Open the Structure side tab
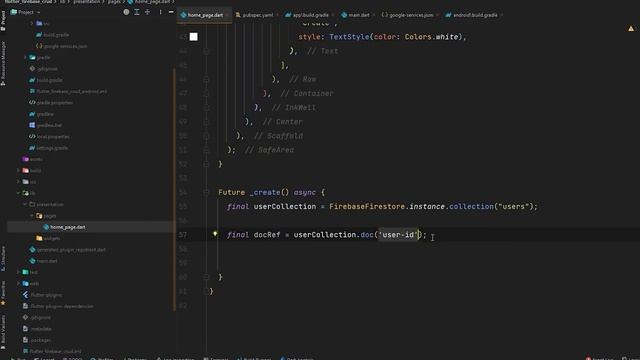Screen dimensions: 640x360 pos(3,258)
